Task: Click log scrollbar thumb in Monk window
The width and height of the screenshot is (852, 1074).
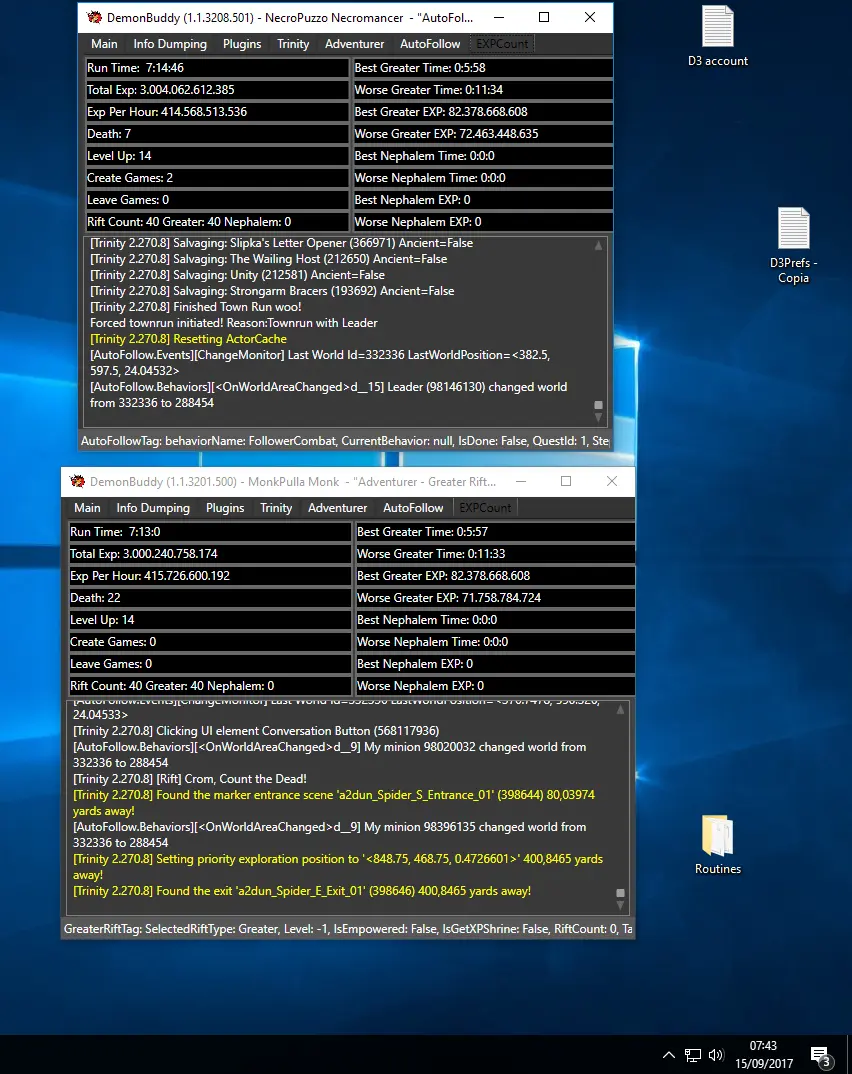Action: click(x=620, y=893)
